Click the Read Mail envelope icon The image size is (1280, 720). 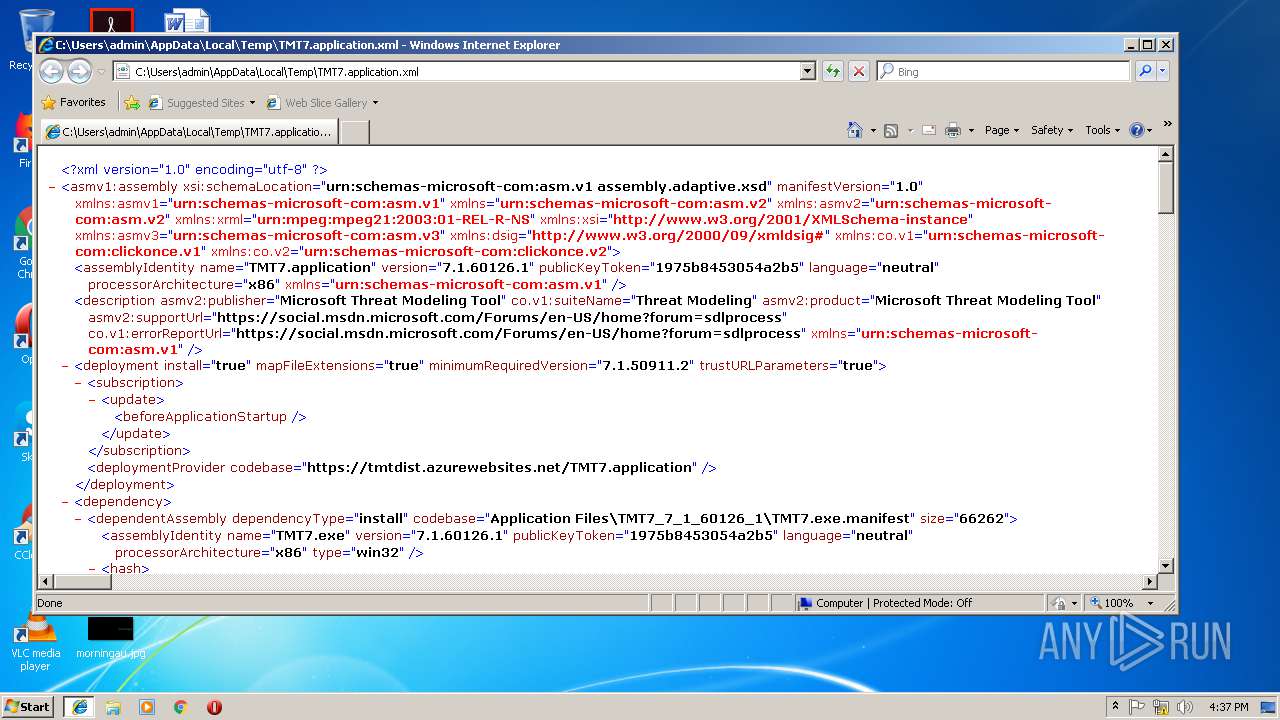pos(929,130)
